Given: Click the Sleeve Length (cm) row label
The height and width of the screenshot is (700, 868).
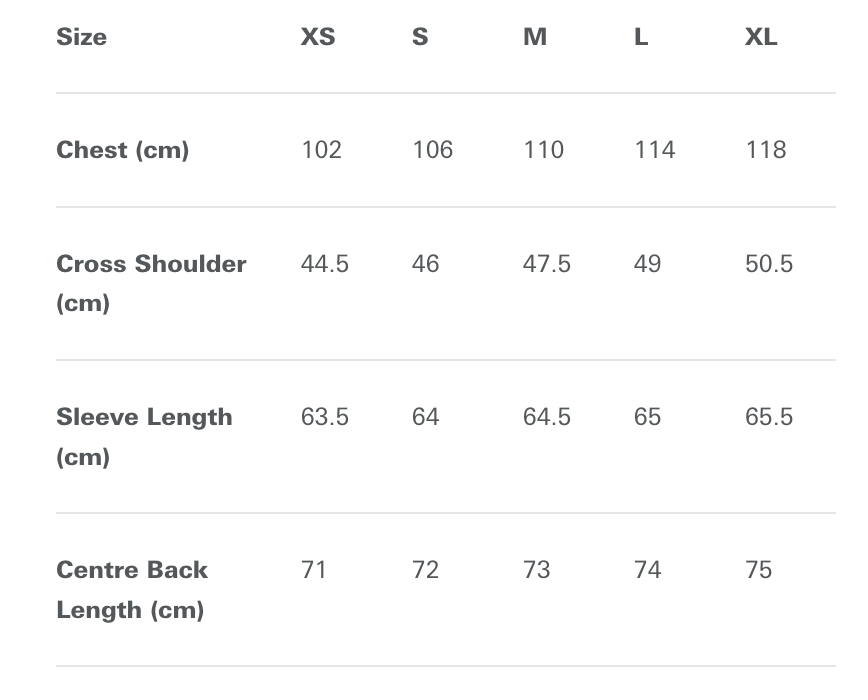Looking at the screenshot, I should point(144,437).
